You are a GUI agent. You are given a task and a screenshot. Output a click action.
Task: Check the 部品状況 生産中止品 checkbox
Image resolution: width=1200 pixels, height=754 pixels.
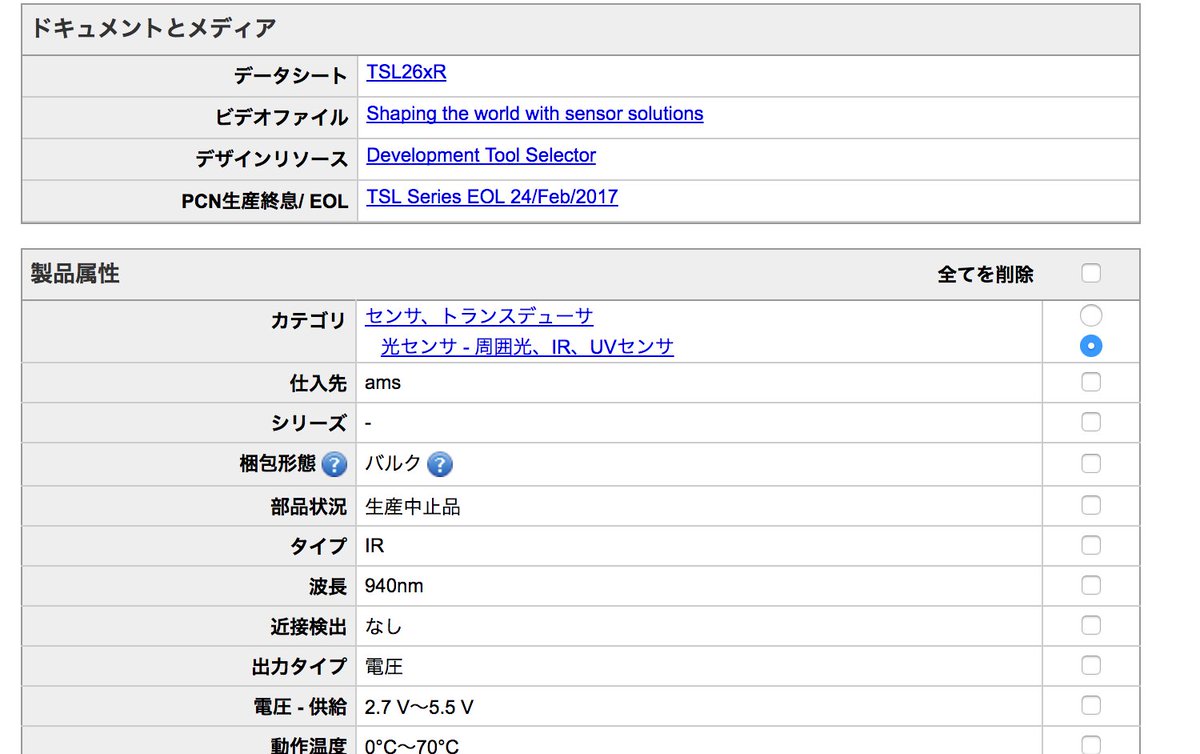[x=1091, y=504]
